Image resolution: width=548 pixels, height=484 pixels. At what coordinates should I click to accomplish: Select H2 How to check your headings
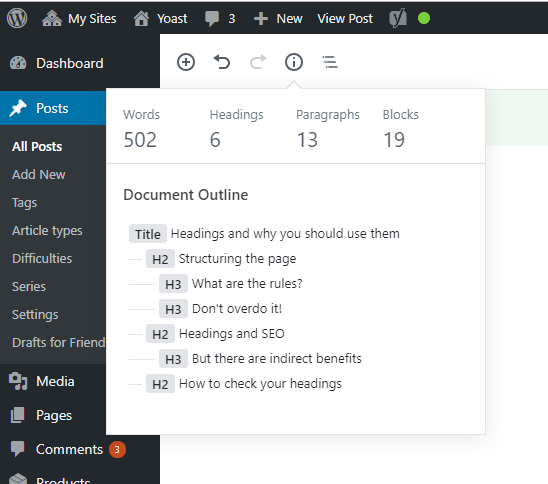[x=244, y=384]
